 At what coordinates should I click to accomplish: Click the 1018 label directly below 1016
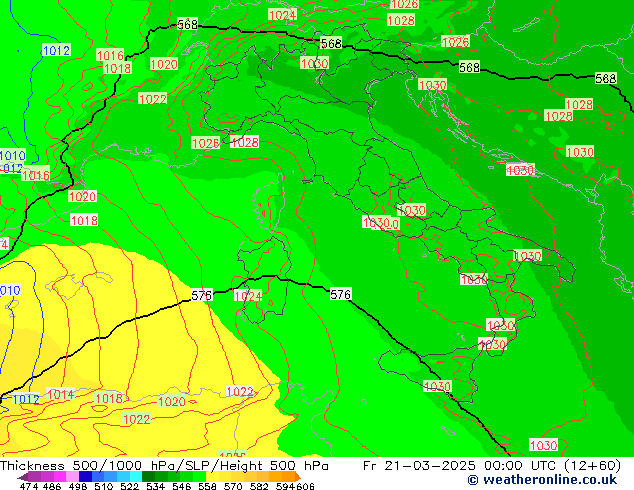(117, 68)
